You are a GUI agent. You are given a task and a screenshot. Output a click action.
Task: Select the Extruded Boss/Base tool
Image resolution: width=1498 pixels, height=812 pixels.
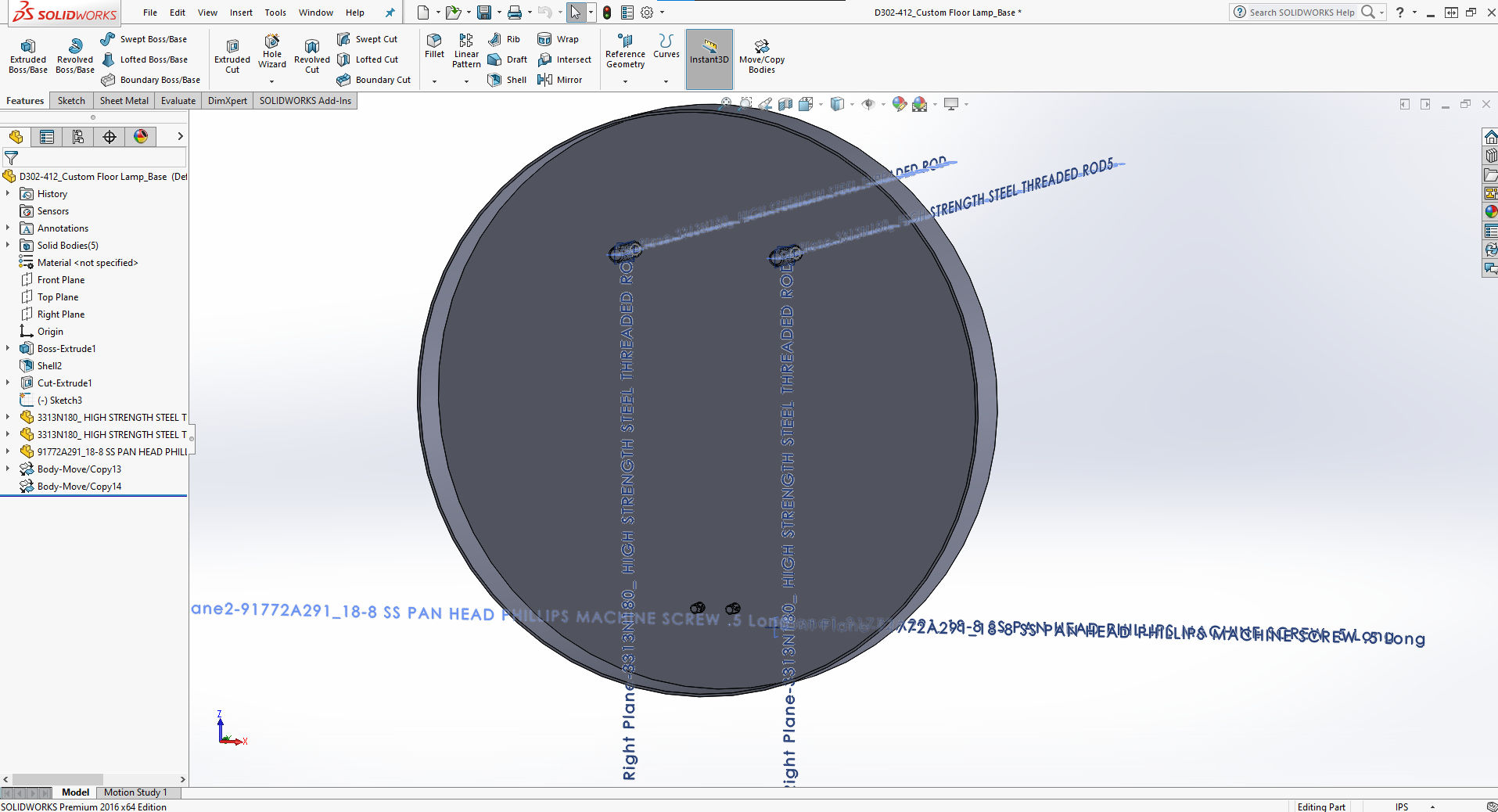click(x=28, y=56)
